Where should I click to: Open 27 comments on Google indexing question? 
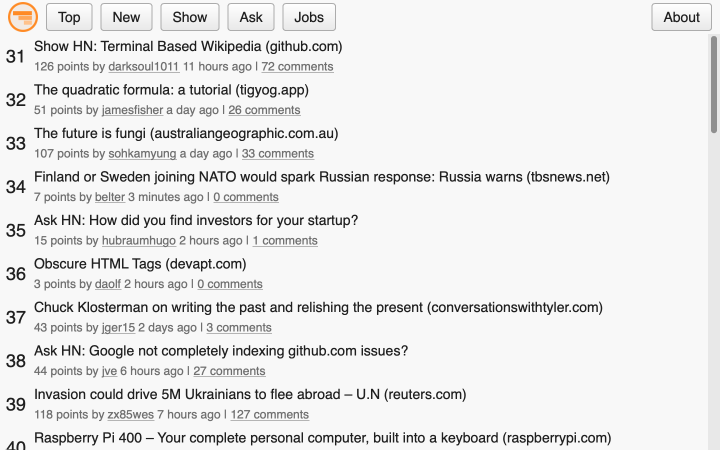click(x=229, y=371)
